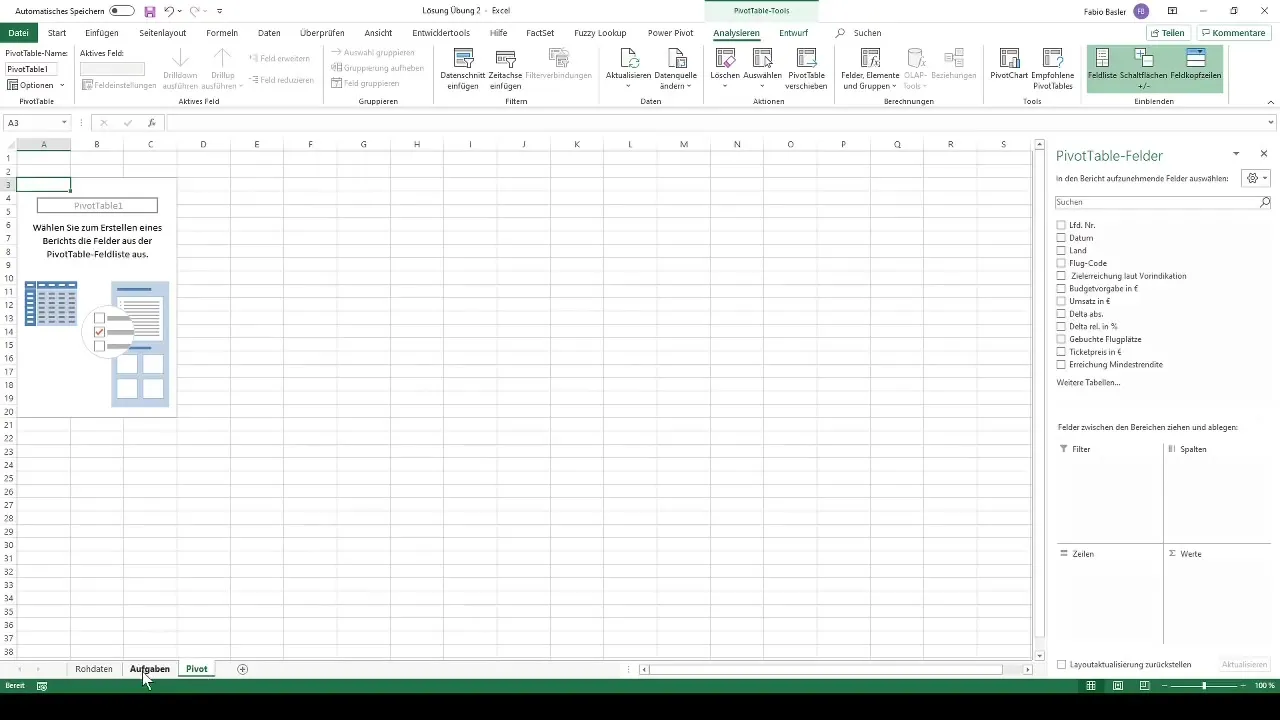Click the macro recording icon in status bar
Viewport: 1280px width, 720px height.
pos(42,686)
